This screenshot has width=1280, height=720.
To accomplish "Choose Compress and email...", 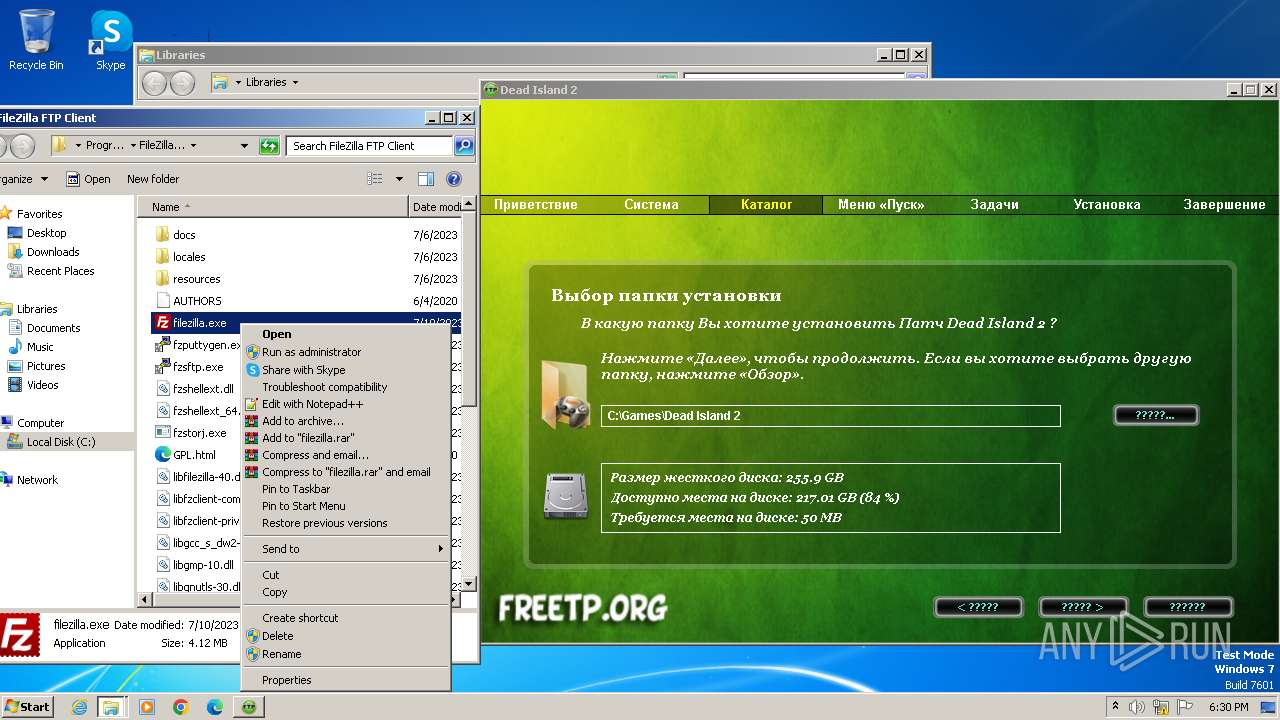I will 346,455.
